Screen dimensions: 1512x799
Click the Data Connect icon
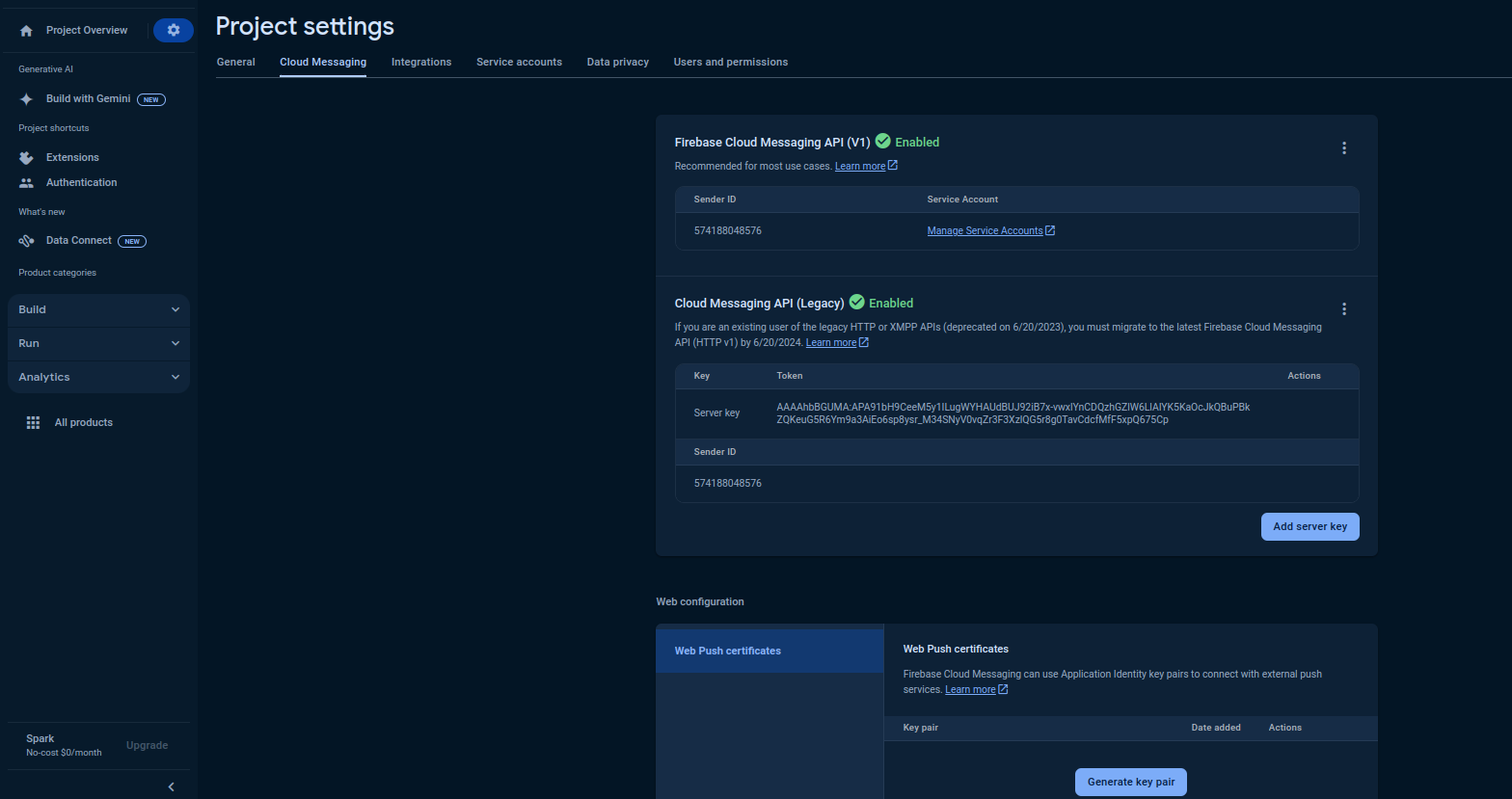(26, 241)
